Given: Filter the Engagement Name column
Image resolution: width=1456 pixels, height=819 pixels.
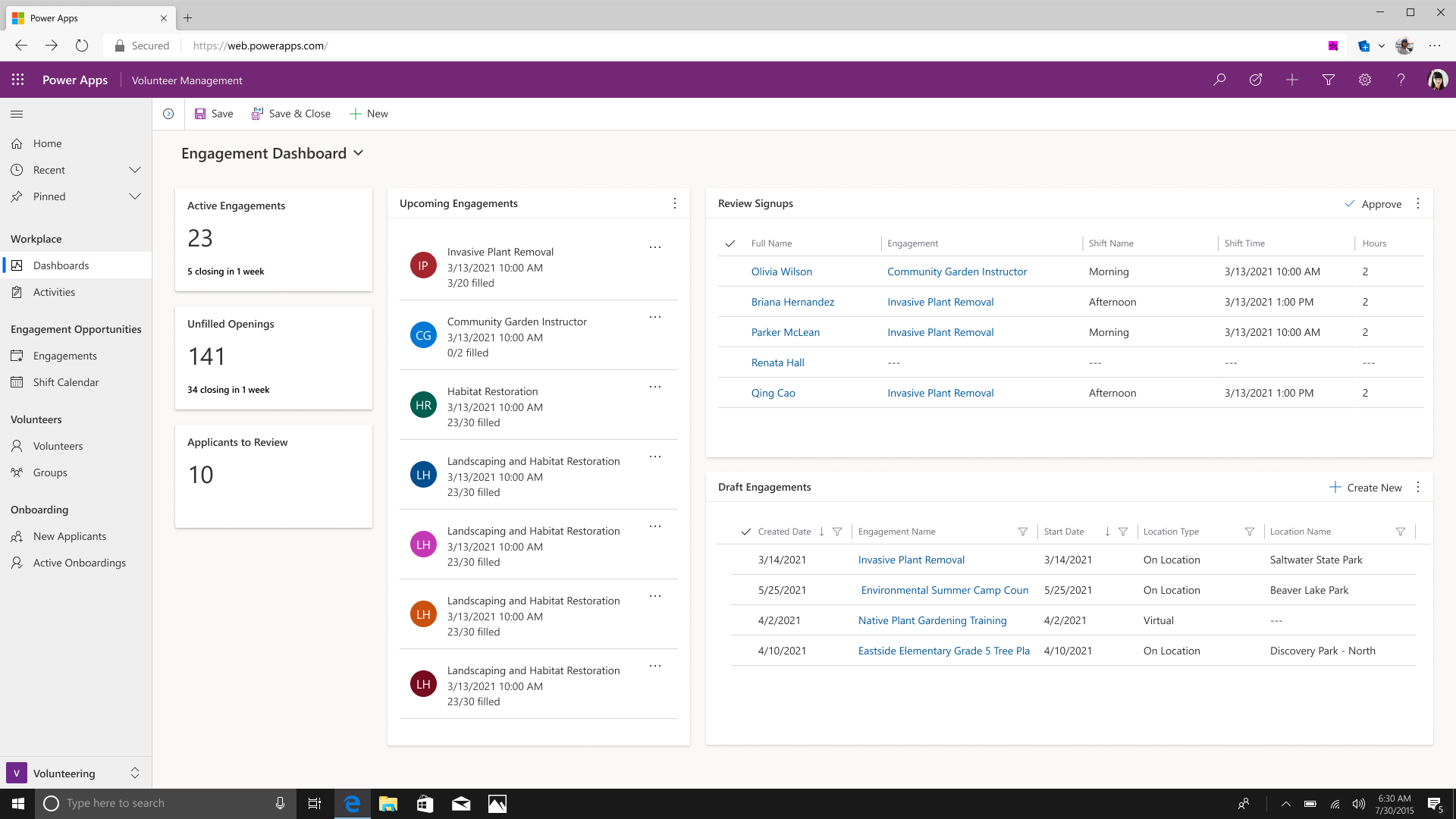Looking at the screenshot, I should [1022, 532].
